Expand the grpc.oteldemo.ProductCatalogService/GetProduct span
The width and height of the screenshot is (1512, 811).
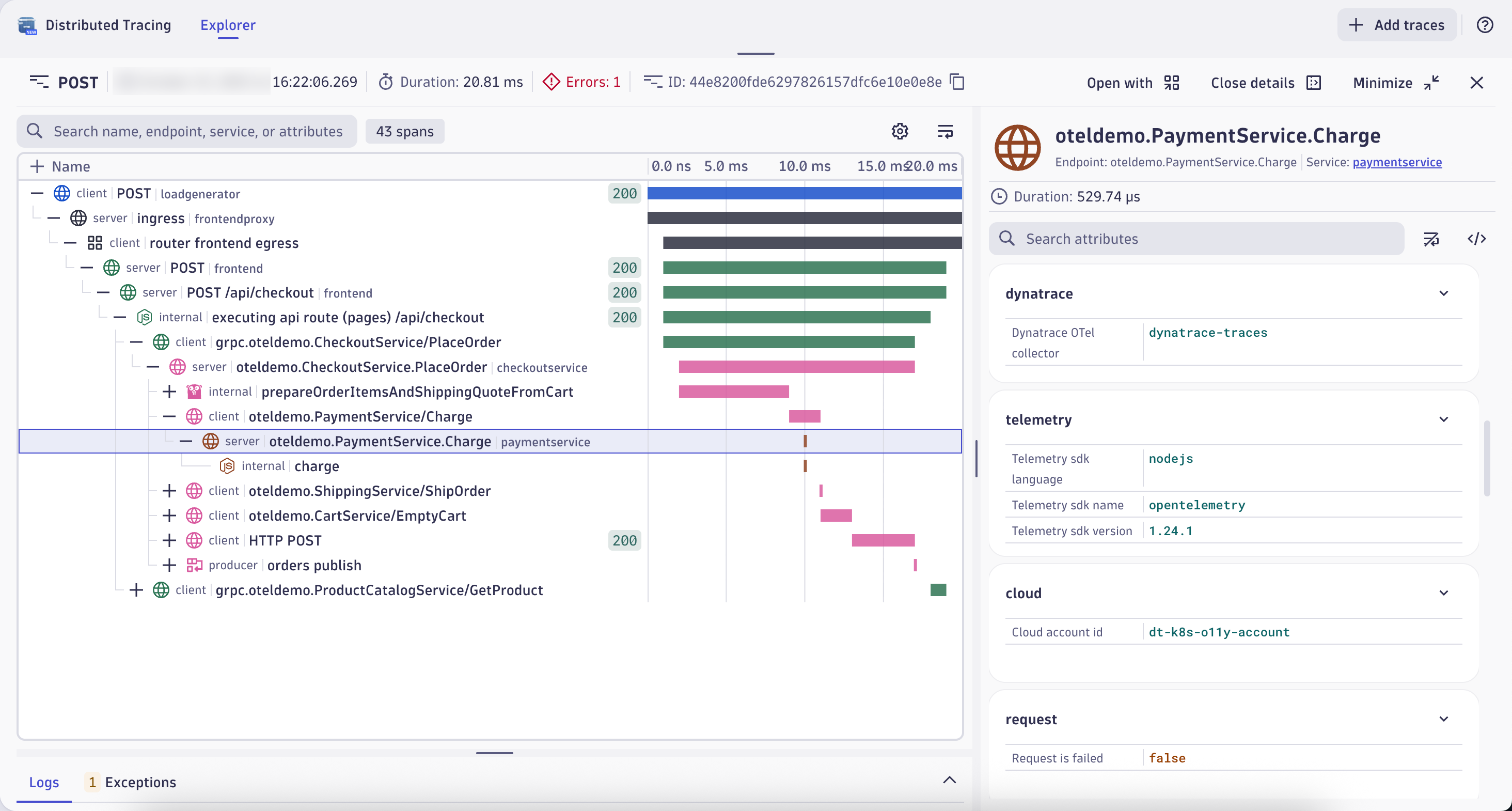point(136,589)
